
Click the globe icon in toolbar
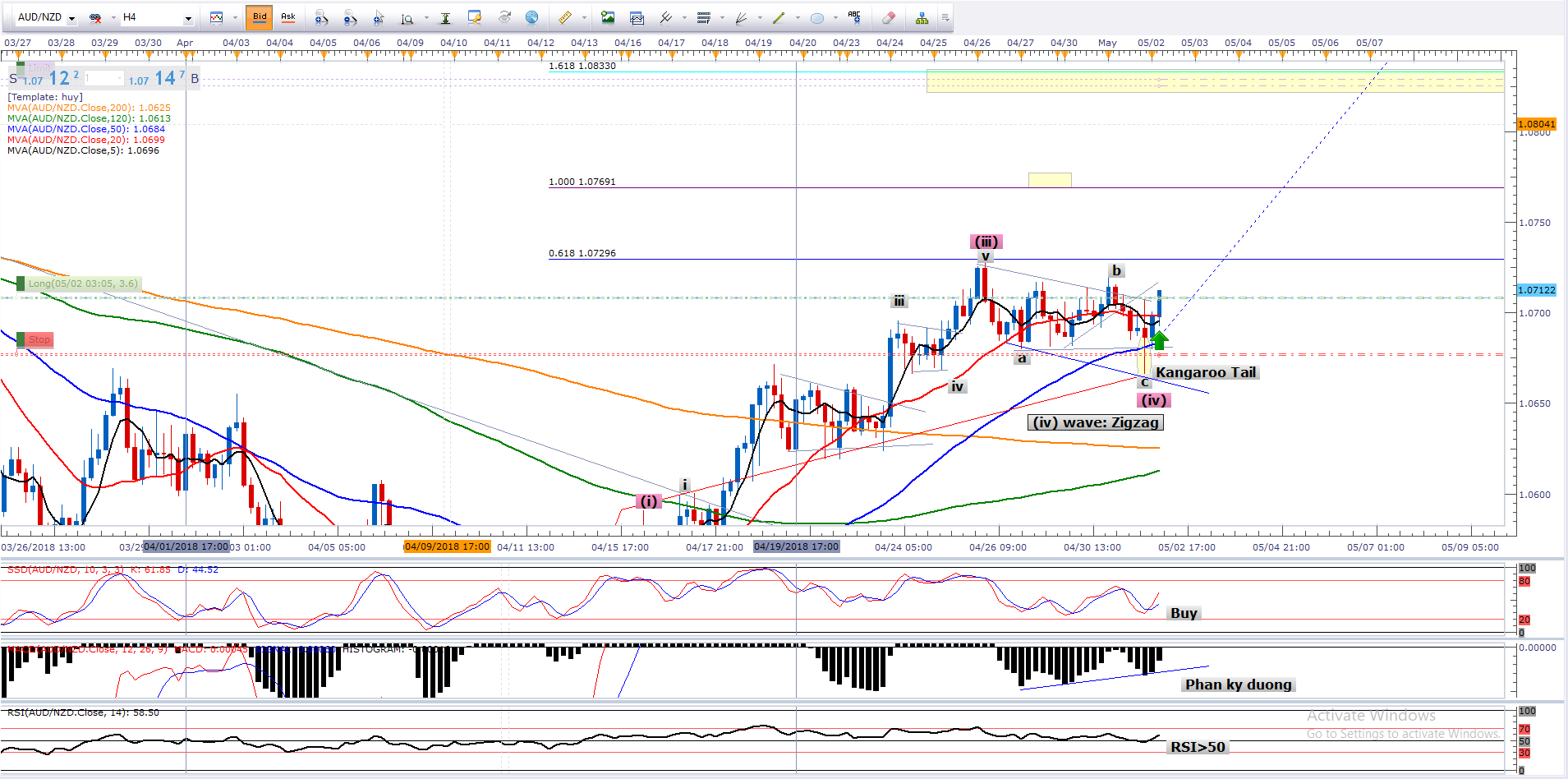pos(532,17)
